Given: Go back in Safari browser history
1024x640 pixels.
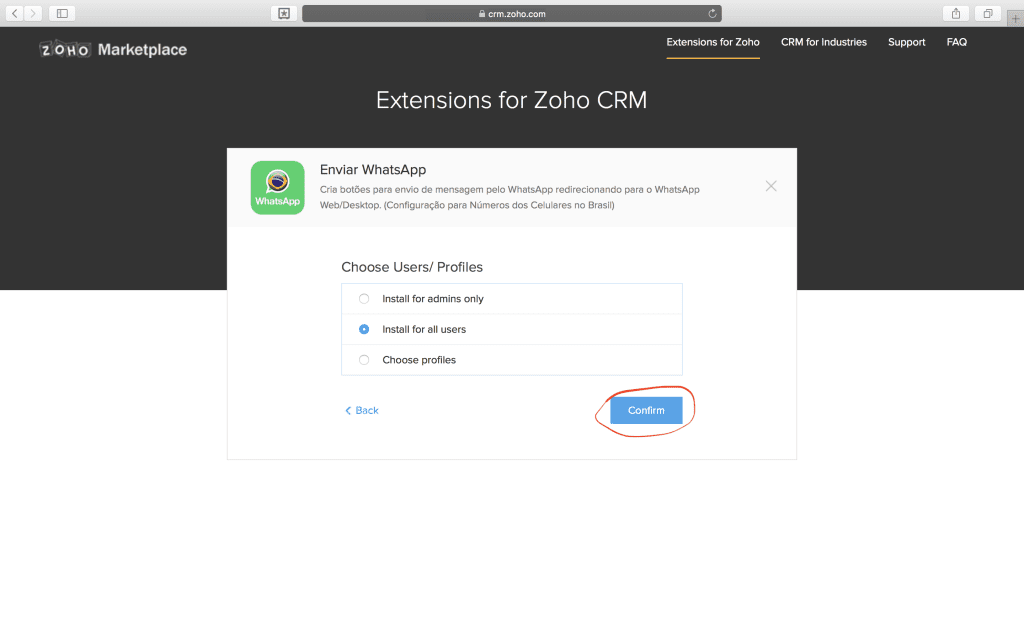Looking at the screenshot, I should pos(16,13).
